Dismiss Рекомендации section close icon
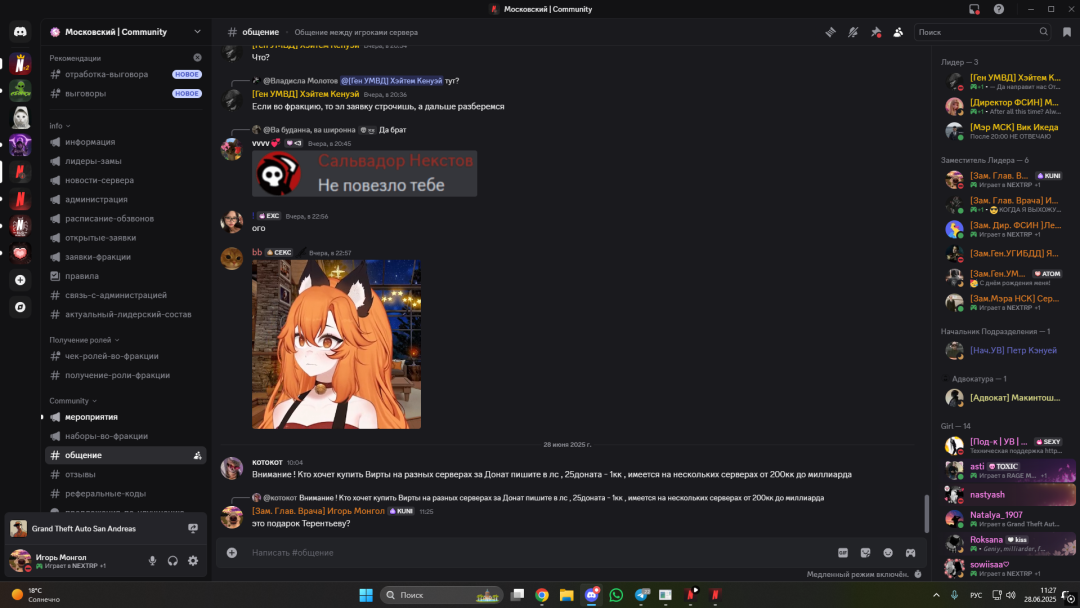This screenshot has width=1080, height=608. pyautogui.click(x=198, y=58)
